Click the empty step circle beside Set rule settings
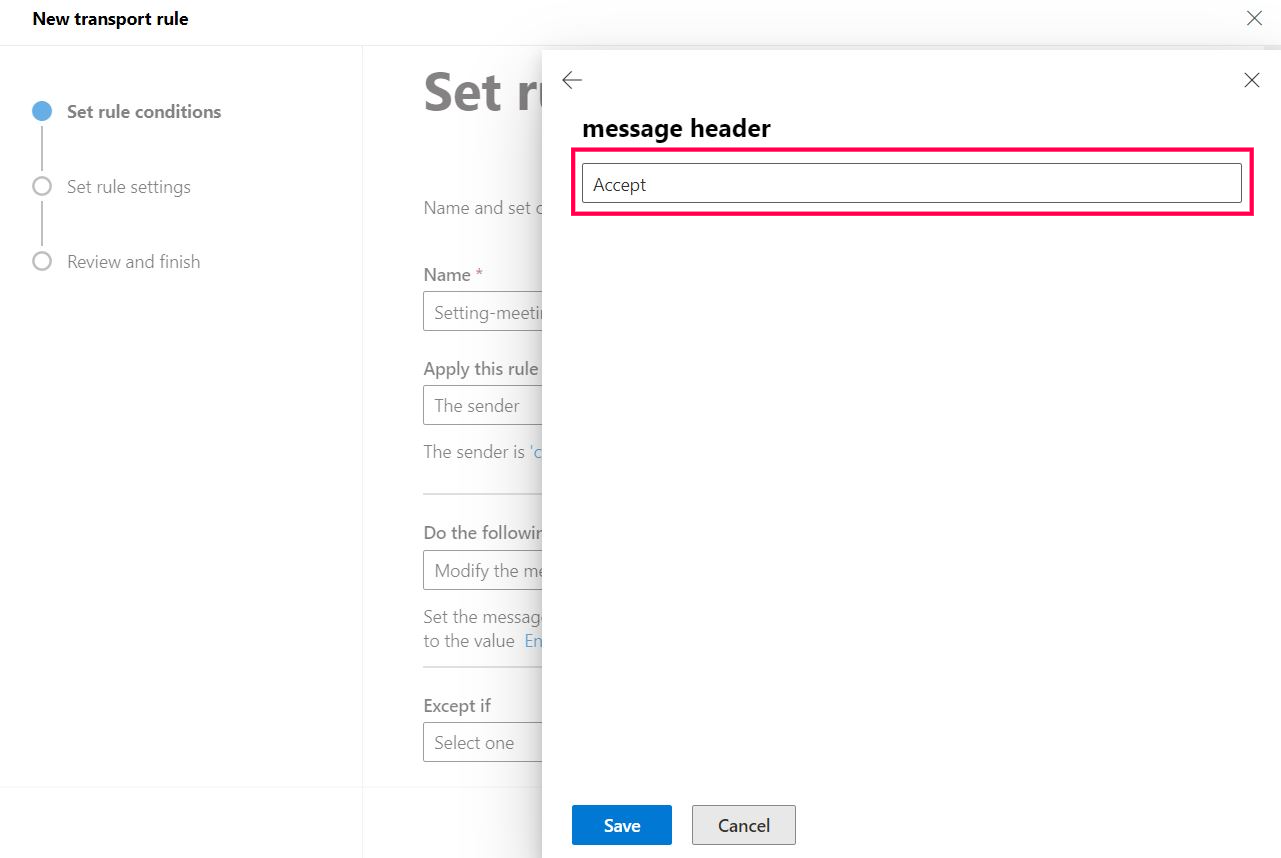The image size is (1281, 858). (42, 186)
